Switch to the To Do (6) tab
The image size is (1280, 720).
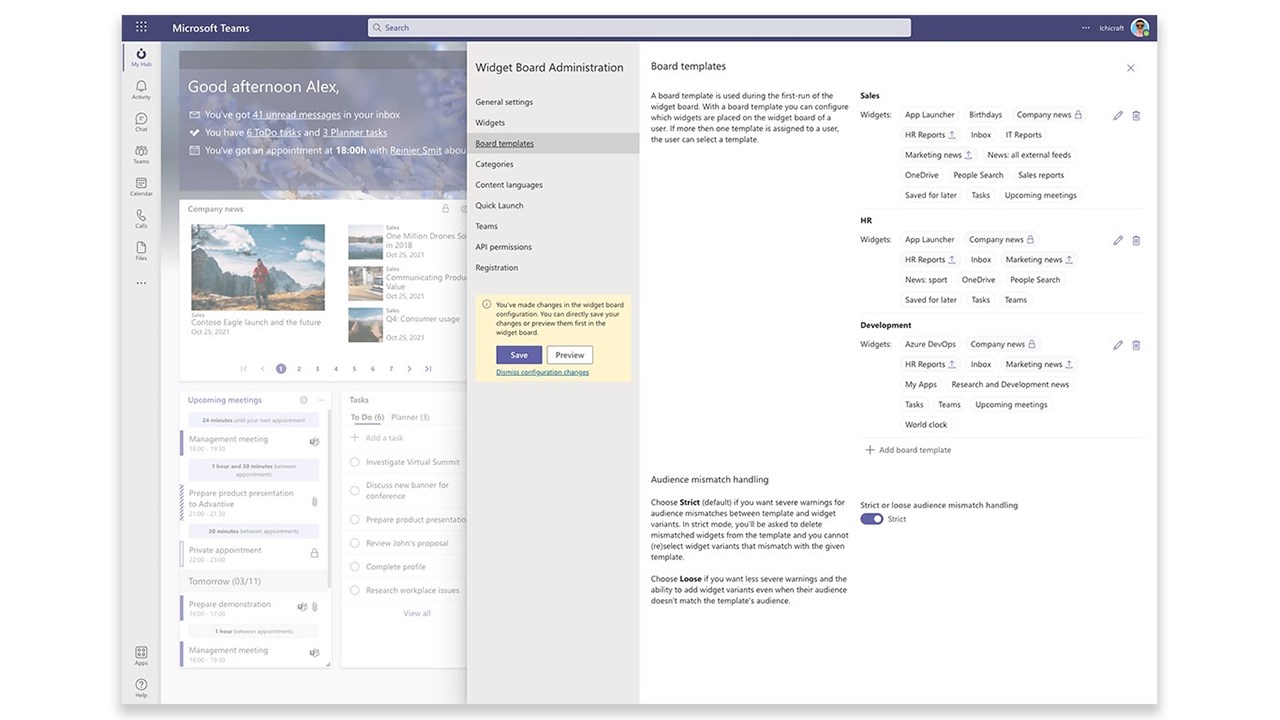coord(367,417)
